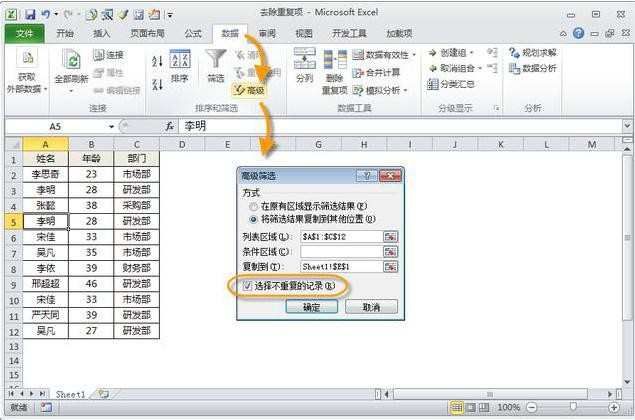Open the File tab

[24, 33]
